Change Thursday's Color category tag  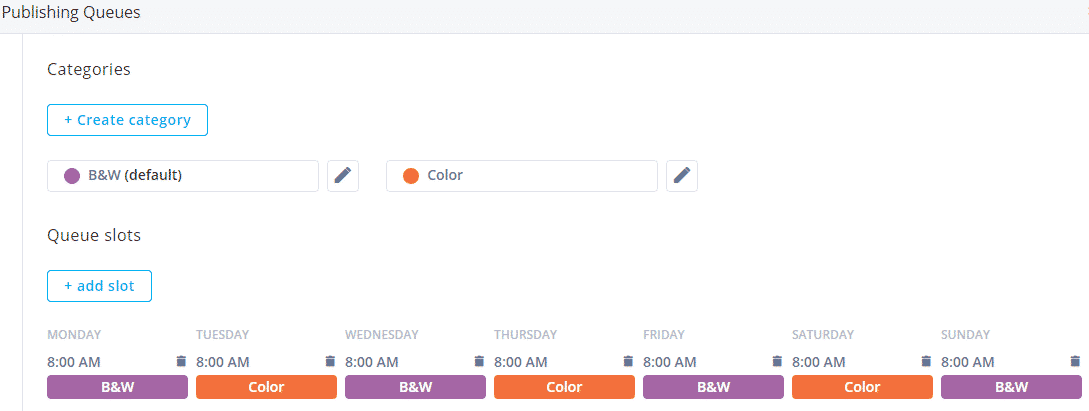click(564, 387)
